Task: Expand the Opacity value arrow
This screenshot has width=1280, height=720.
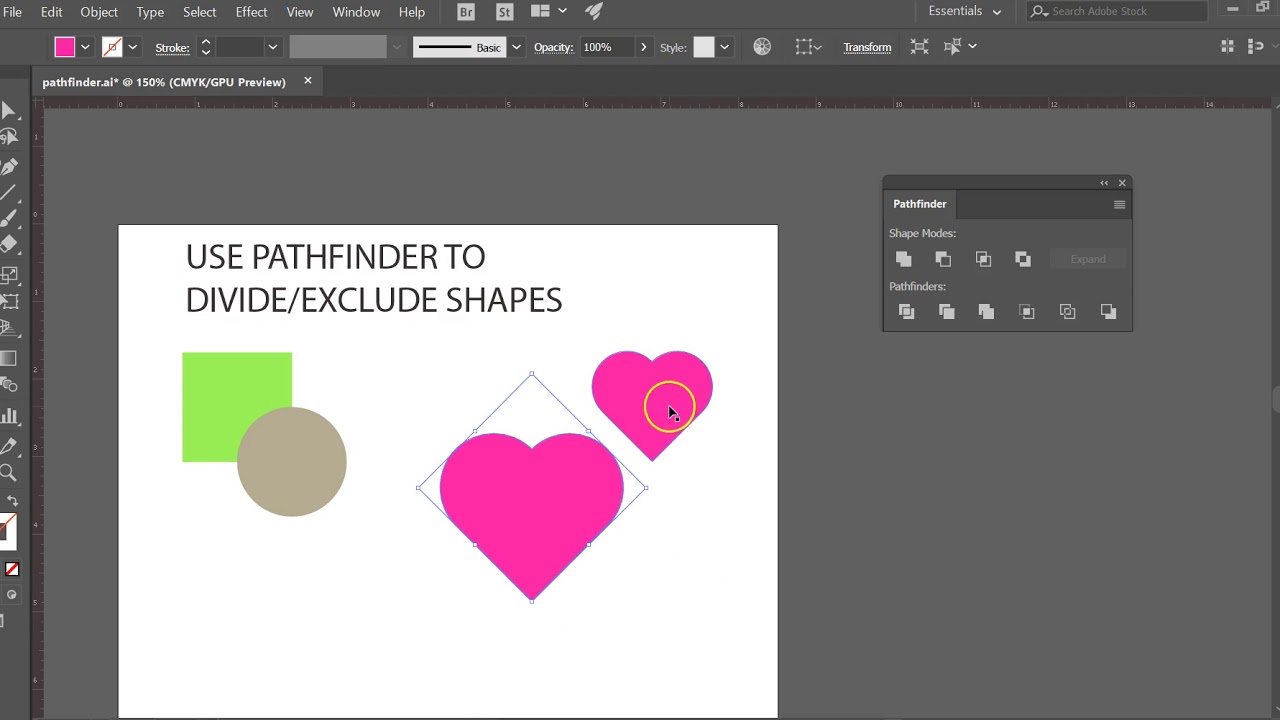Action: 643,47
